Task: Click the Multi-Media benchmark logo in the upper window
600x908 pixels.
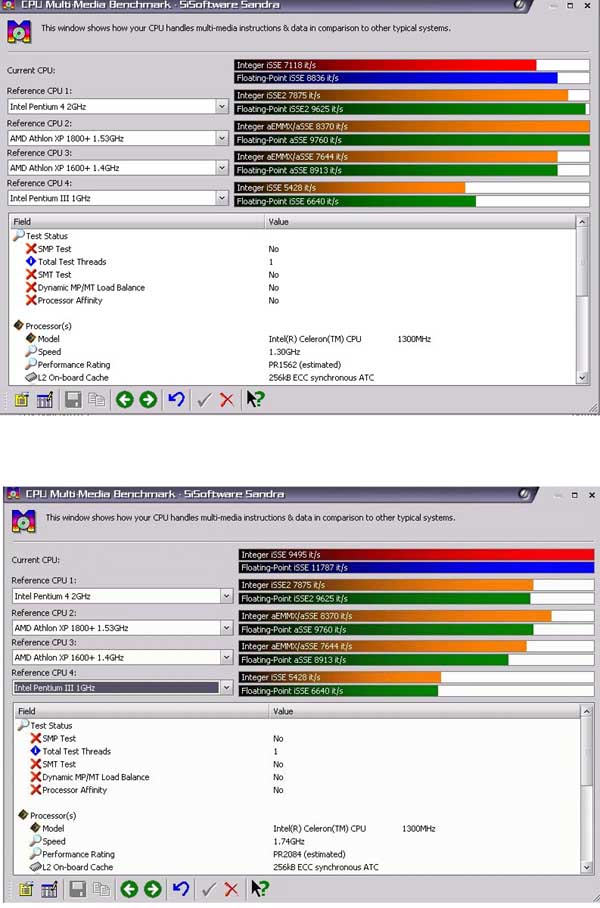Action: click(19, 31)
